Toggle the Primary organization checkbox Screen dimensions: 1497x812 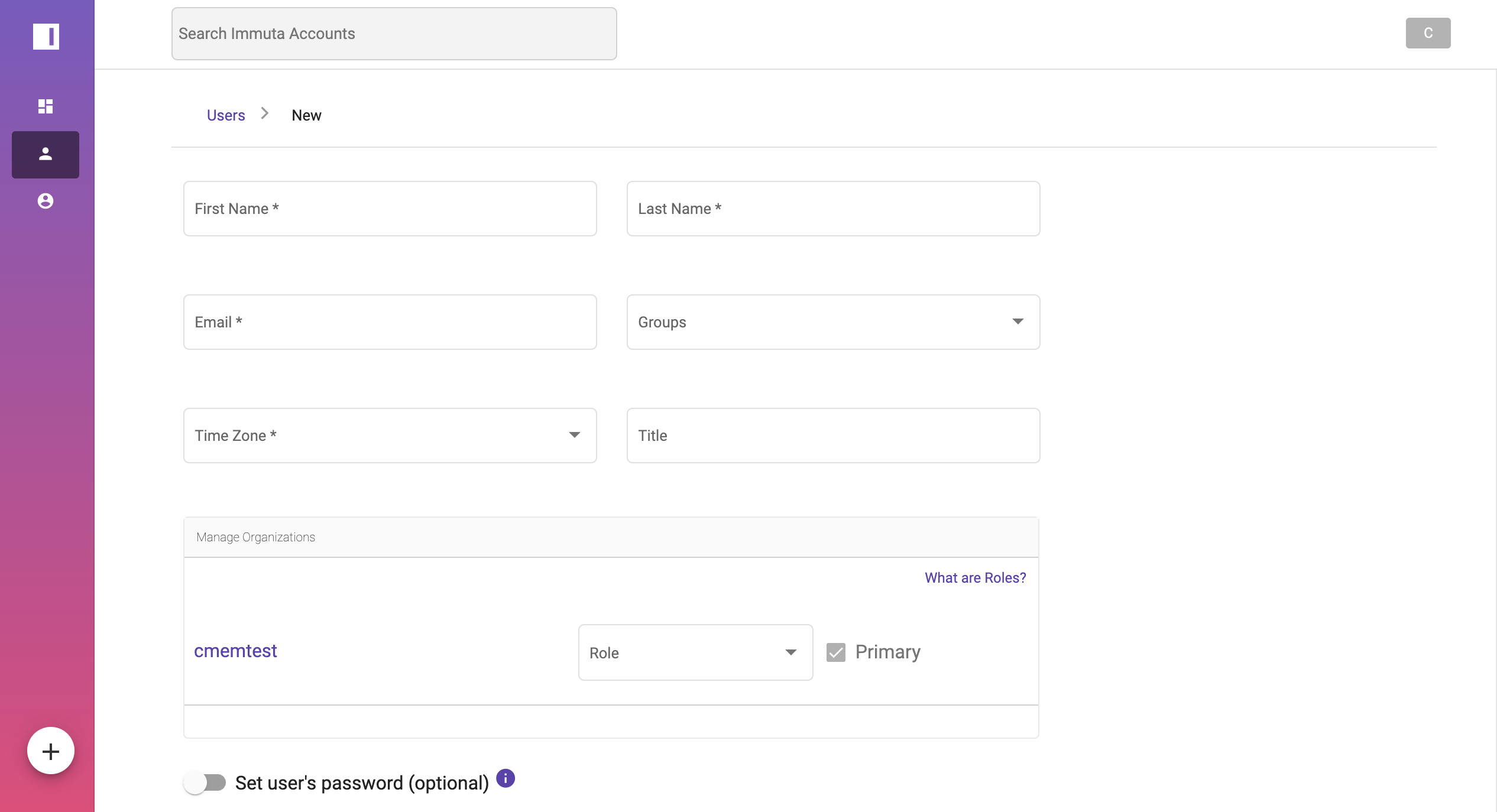click(x=835, y=652)
